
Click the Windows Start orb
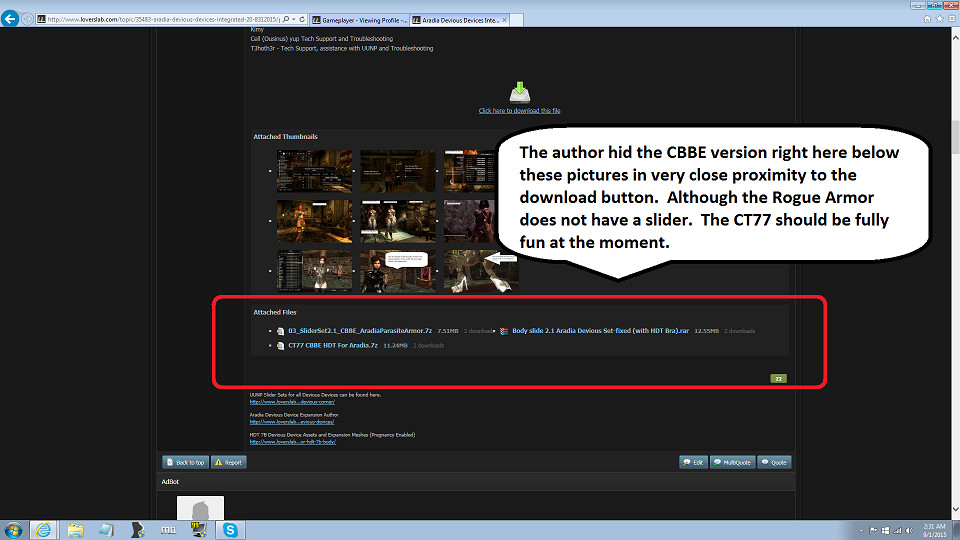(14, 529)
